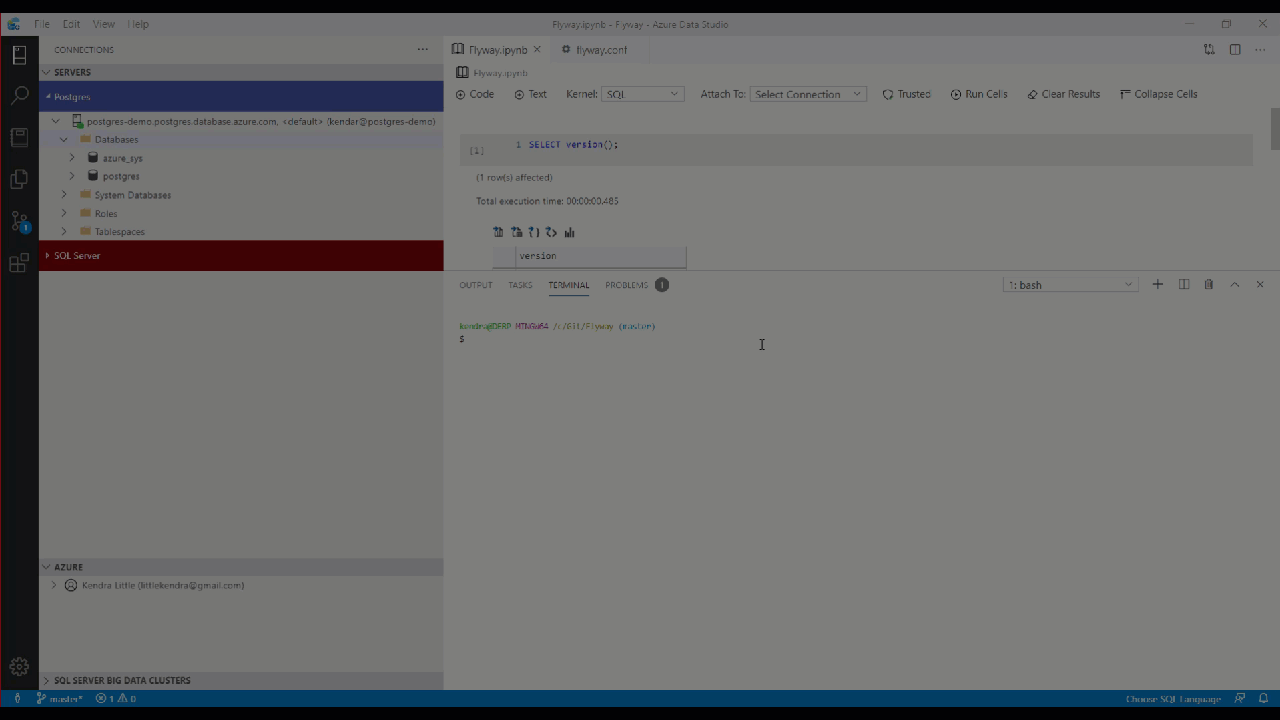Viewport: 1280px width, 720px height.
Task: Open the View menu
Action: [x=103, y=24]
